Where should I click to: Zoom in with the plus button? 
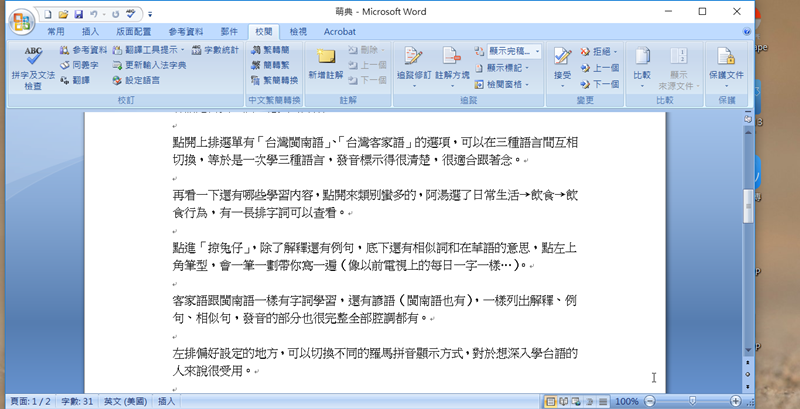735,401
